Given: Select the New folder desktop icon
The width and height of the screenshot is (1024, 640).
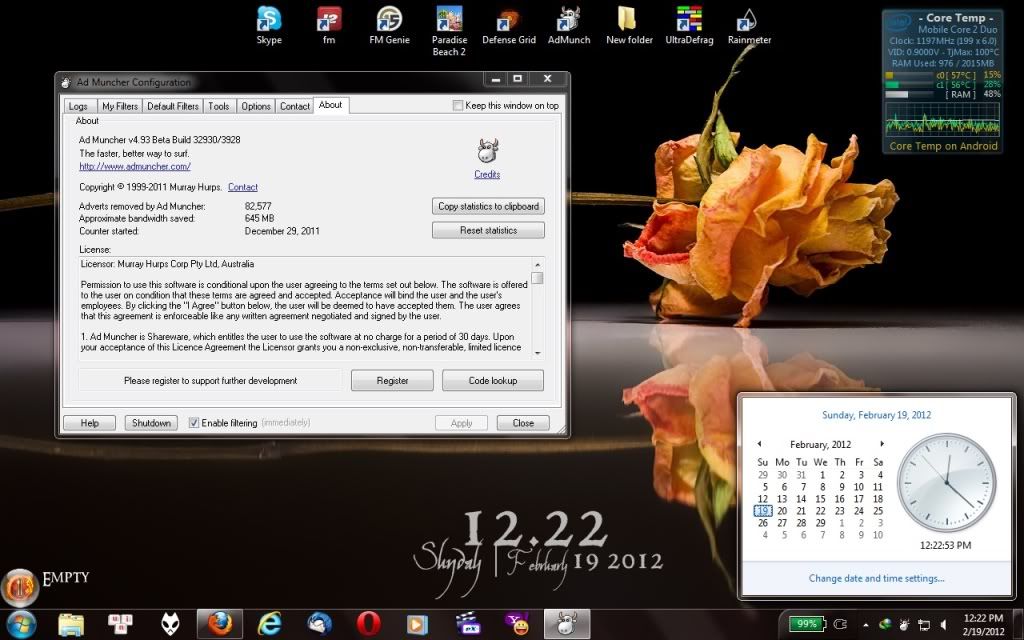Looking at the screenshot, I should pyautogui.click(x=629, y=26).
